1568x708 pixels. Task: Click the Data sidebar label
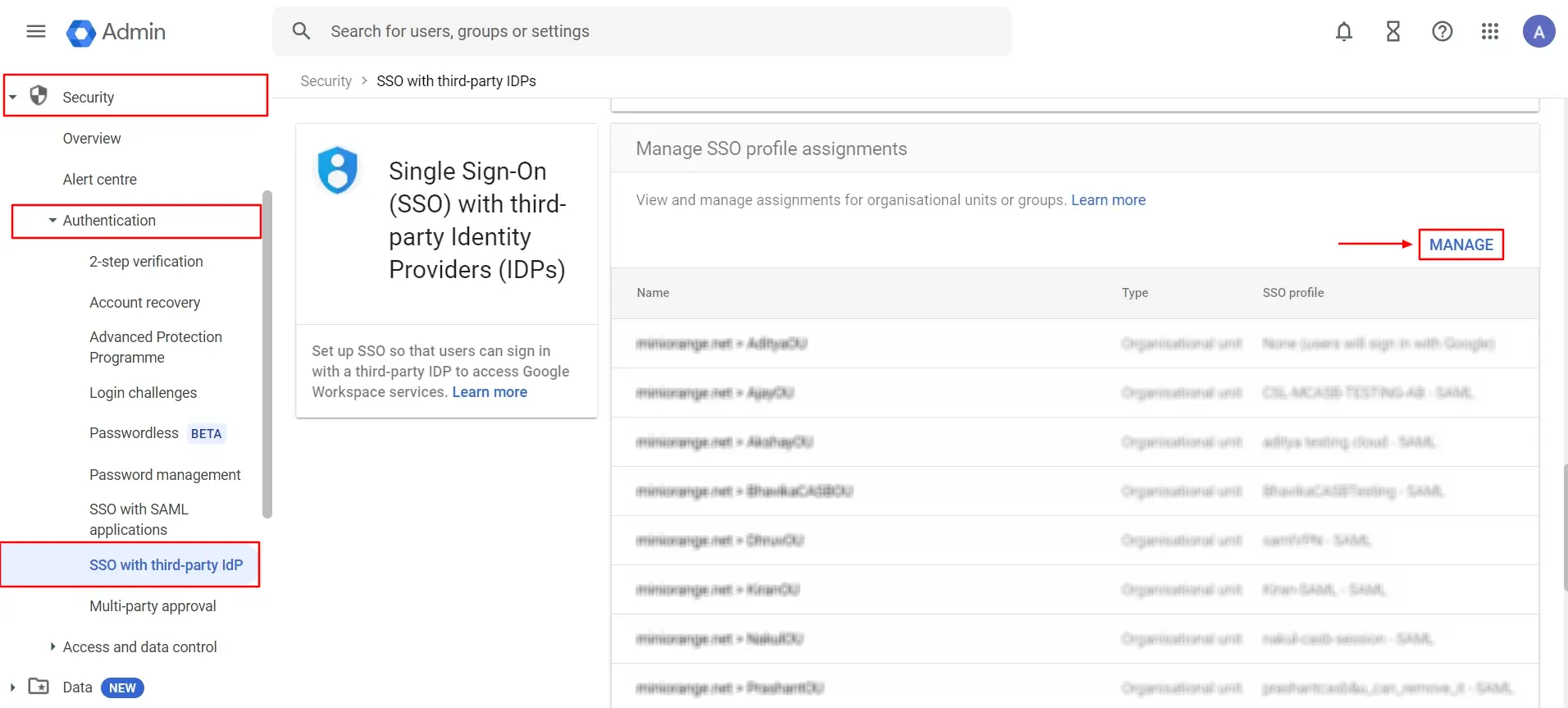click(77, 687)
